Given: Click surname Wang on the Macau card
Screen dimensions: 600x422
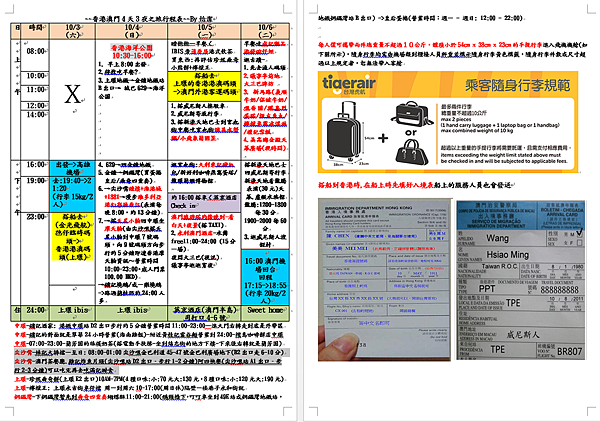Looking at the screenshot, I should click(497, 238).
